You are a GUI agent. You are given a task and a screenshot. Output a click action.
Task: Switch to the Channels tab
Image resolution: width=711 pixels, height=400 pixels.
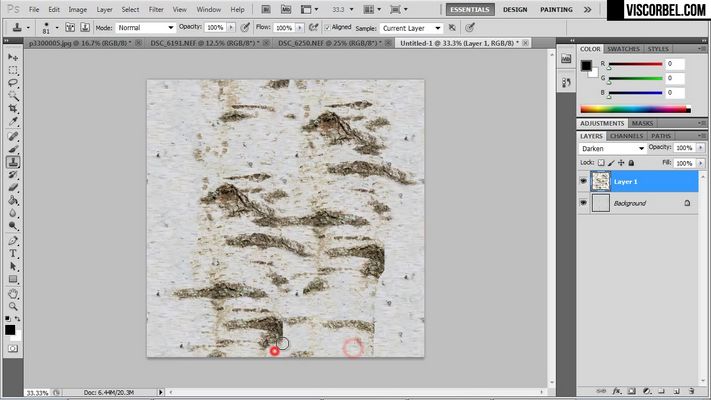tap(626, 136)
